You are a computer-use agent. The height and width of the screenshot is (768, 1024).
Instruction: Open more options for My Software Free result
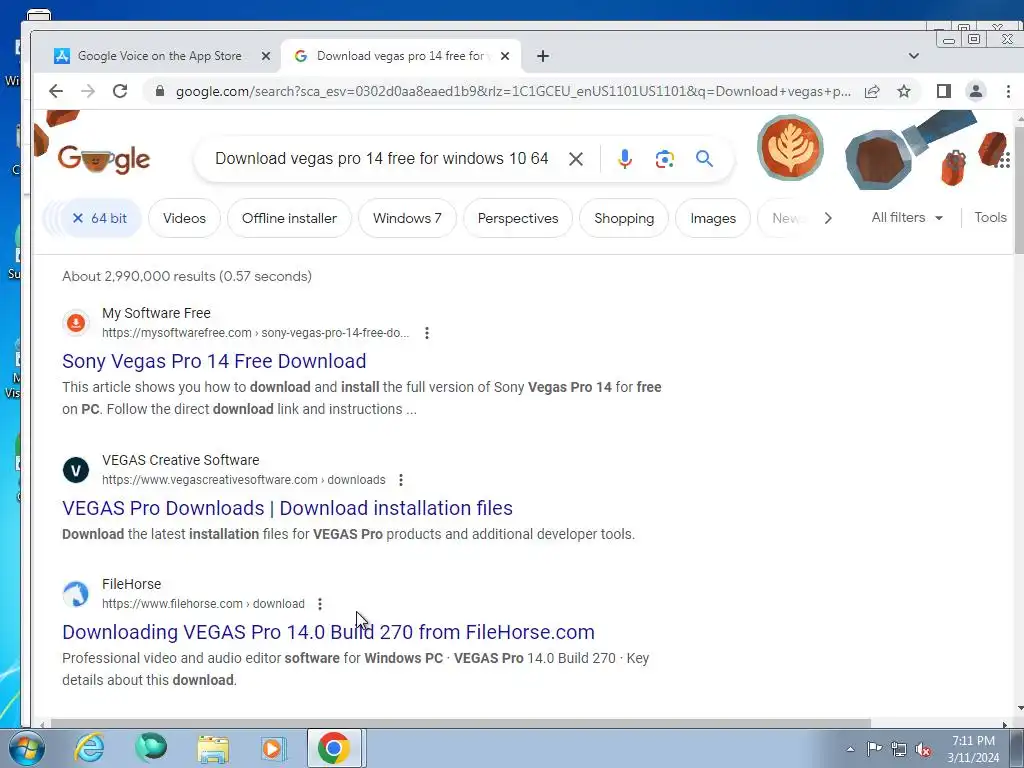click(x=426, y=333)
